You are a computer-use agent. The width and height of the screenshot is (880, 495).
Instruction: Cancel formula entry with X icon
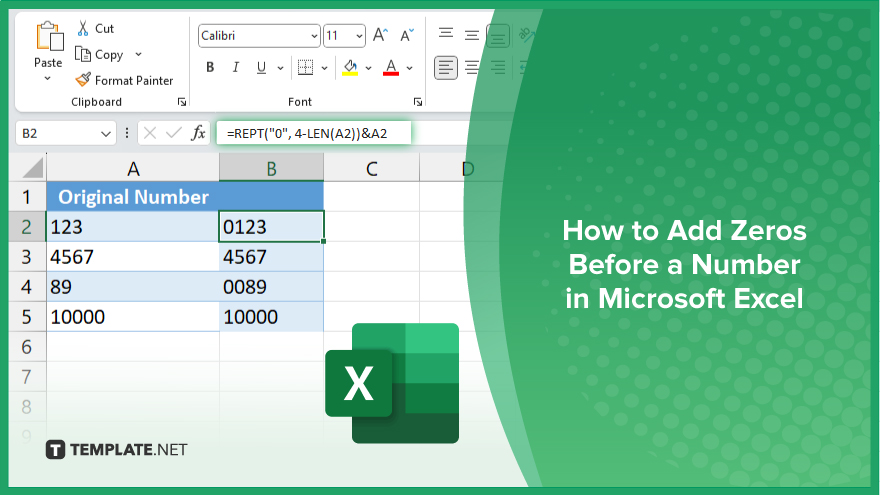click(150, 133)
